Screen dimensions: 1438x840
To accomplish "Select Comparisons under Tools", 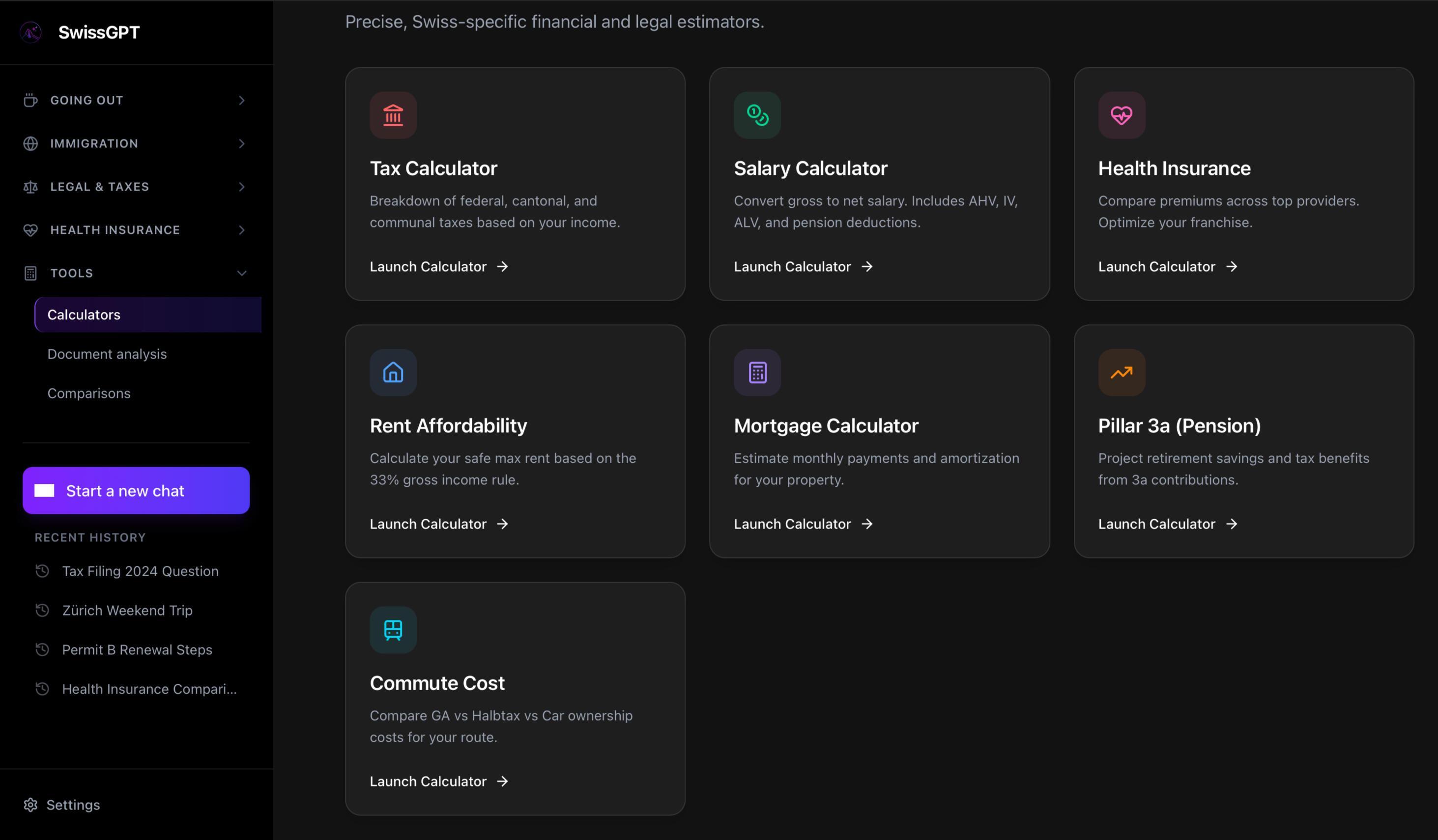I will (89, 393).
